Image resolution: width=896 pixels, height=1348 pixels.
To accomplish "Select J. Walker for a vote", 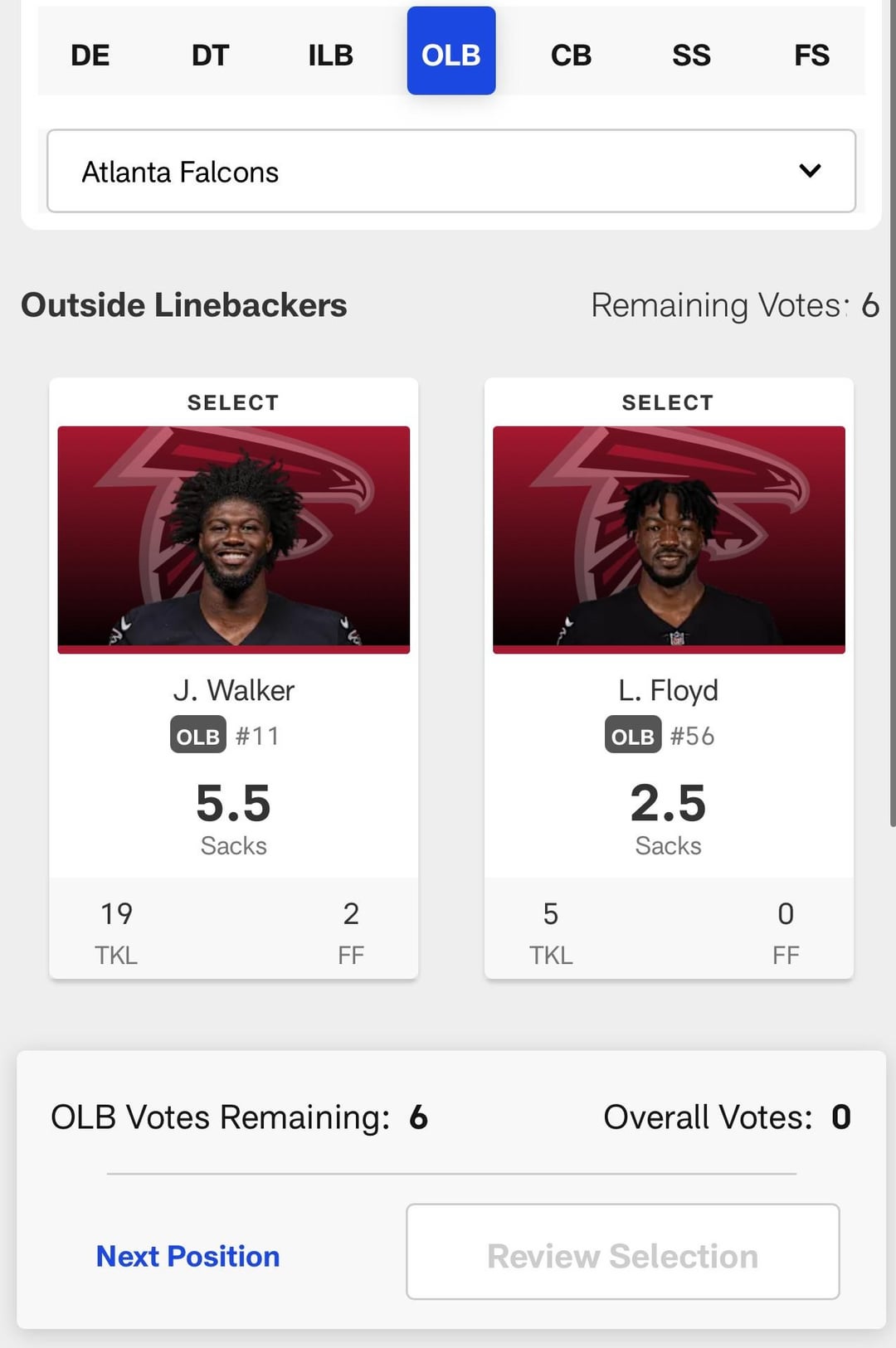I will point(233,402).
